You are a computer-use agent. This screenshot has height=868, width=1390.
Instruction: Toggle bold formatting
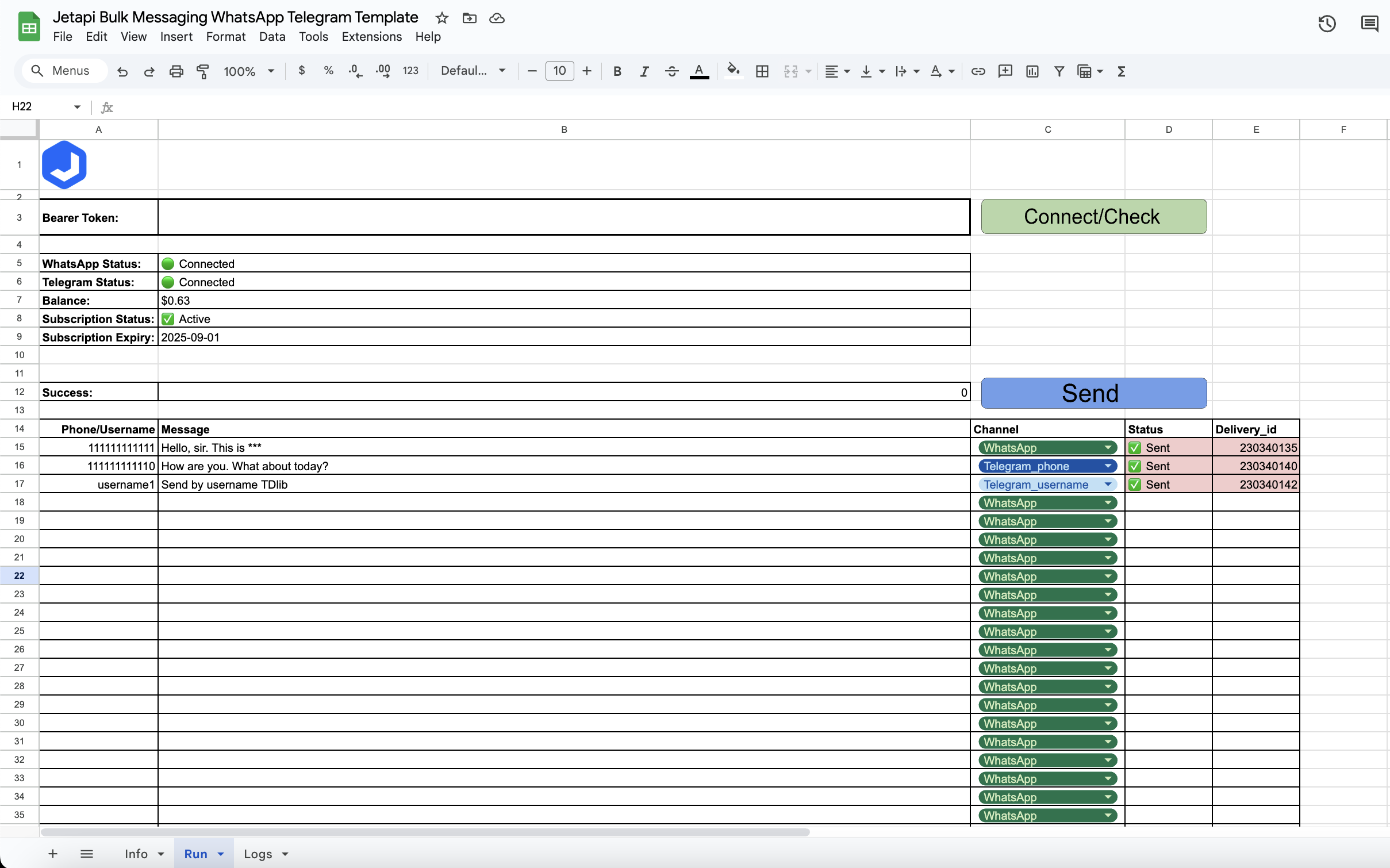617,71
